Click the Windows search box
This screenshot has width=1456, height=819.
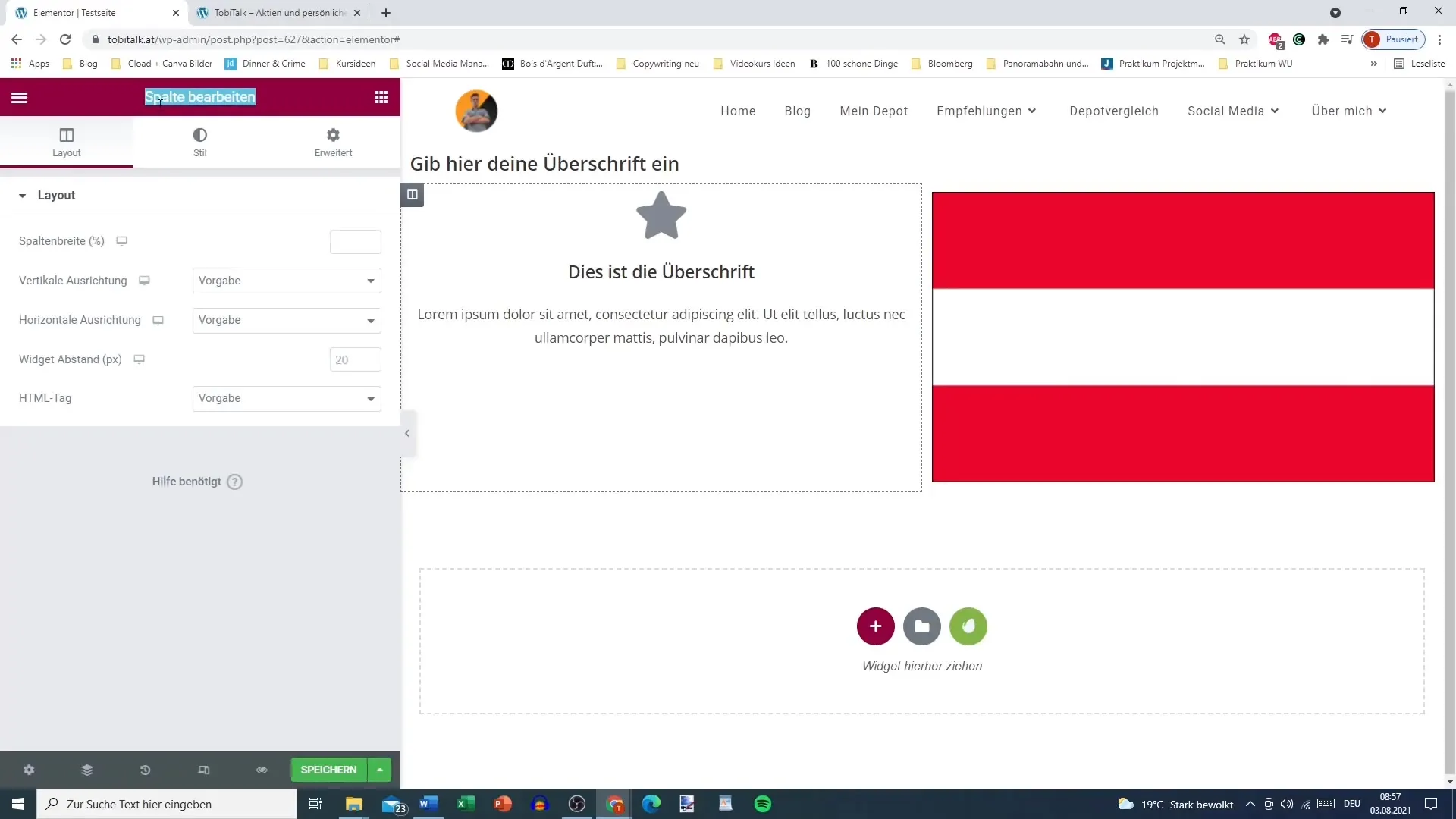[x=167, y=804]
